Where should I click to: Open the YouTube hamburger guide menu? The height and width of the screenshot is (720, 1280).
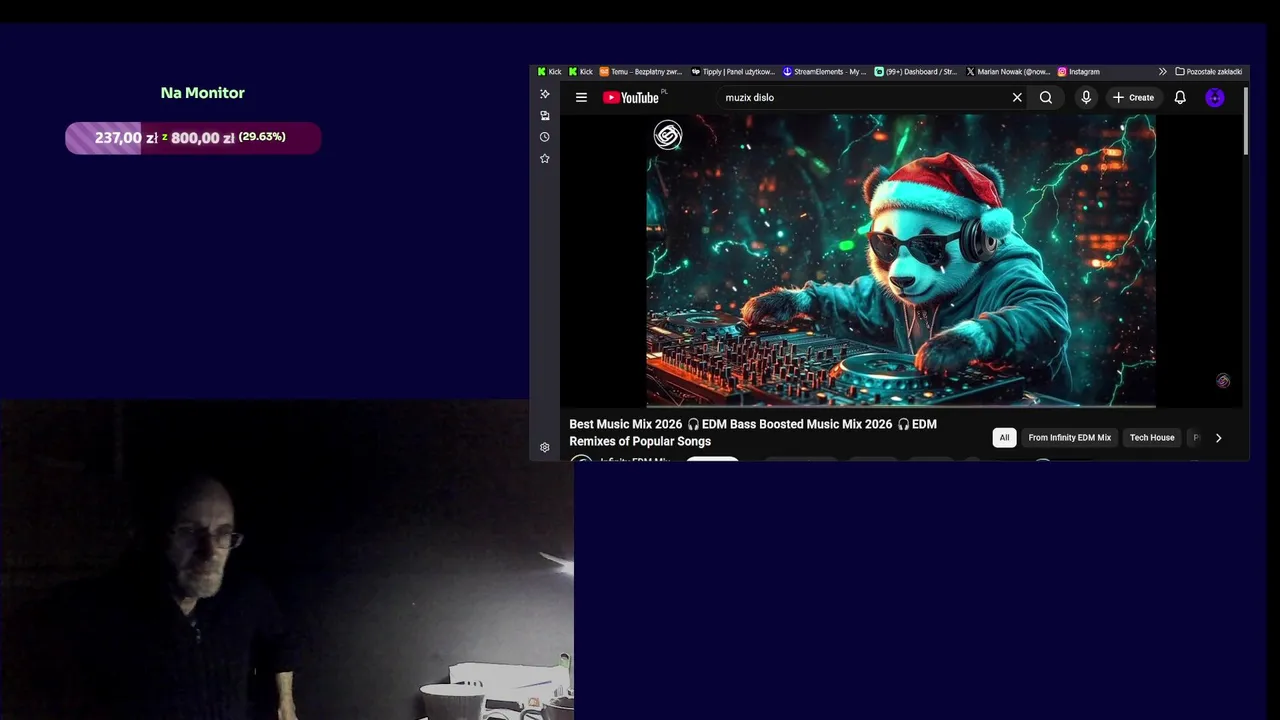point(581,97)
